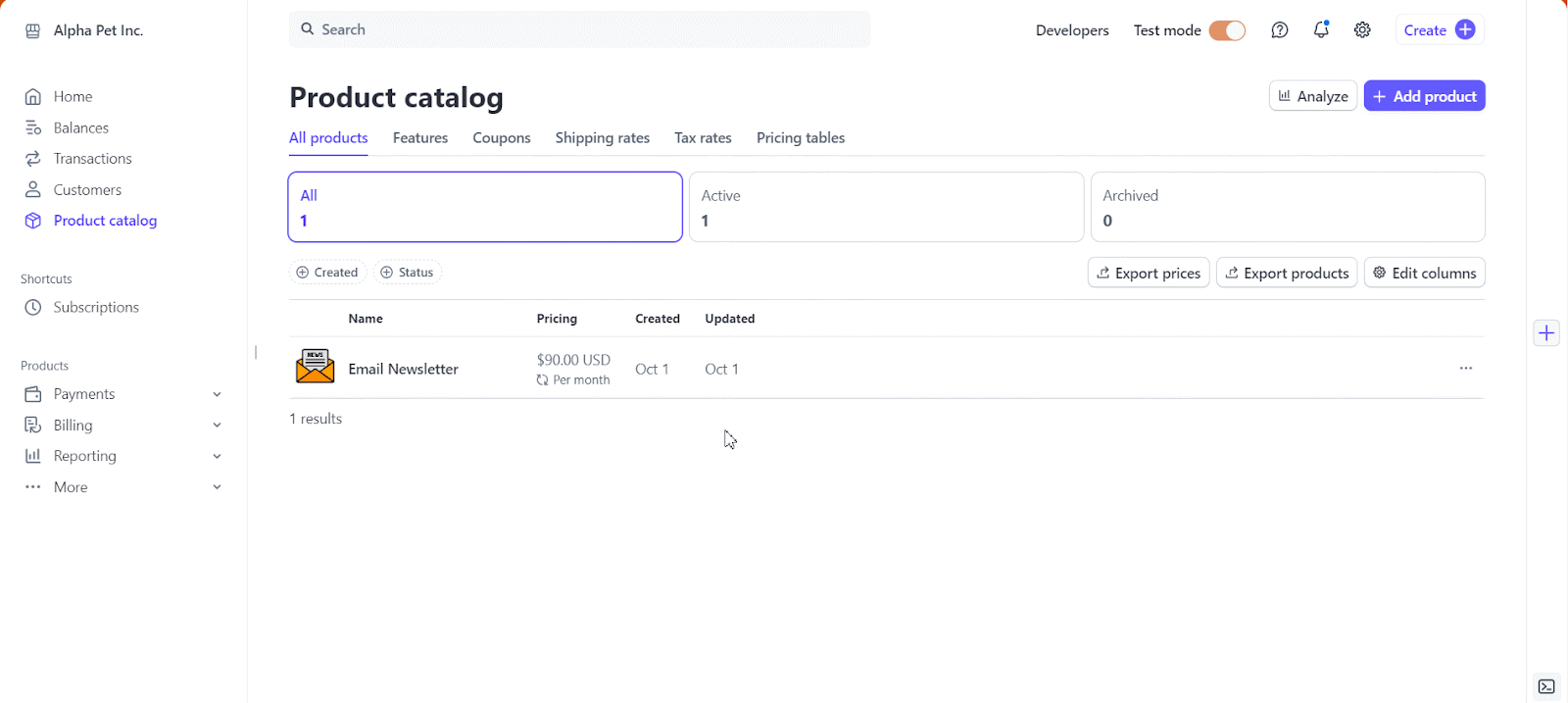Add the Created filter
This screenshot has width=1568, height=703.
[x=327, y=273]
